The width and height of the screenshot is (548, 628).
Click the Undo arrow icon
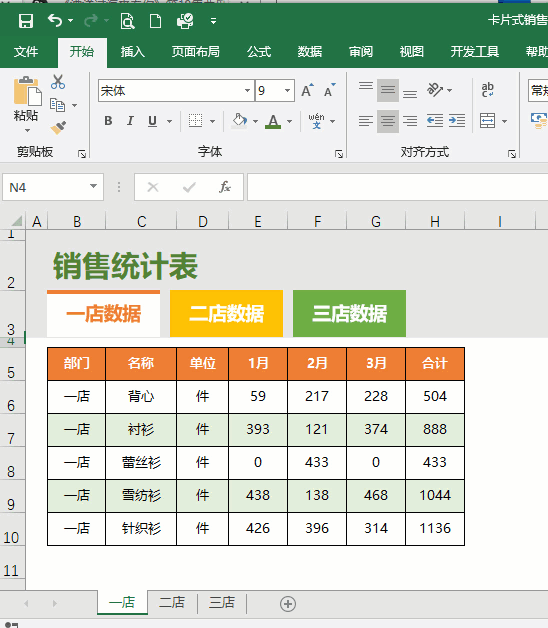55,20
